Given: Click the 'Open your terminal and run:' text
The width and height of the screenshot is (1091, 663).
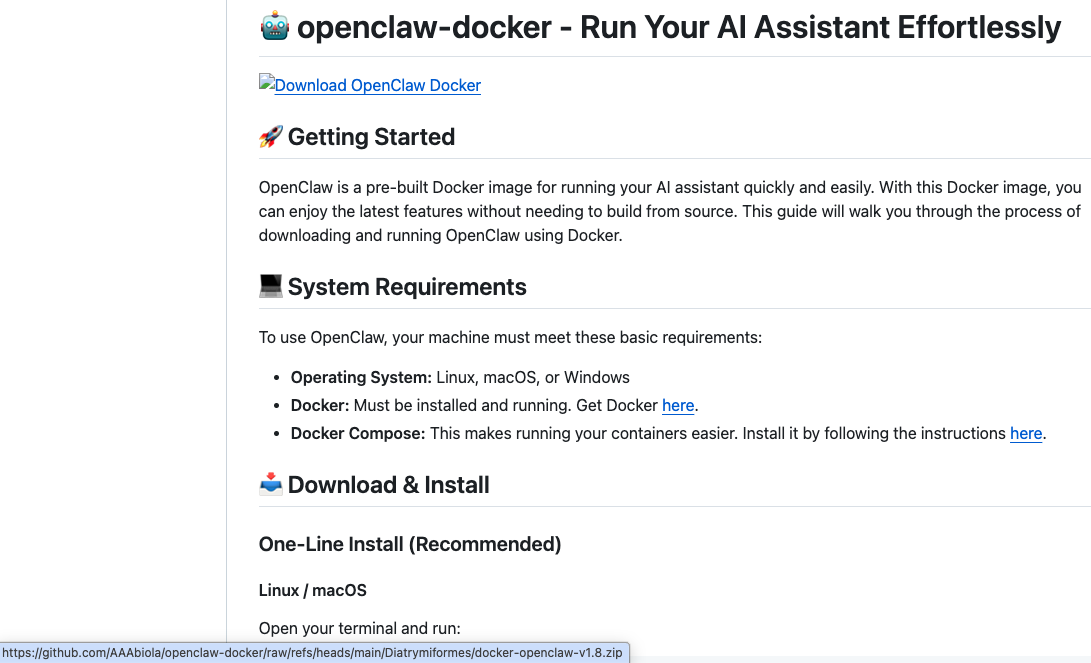Looking at the screenshot, I should click(360, 629).
